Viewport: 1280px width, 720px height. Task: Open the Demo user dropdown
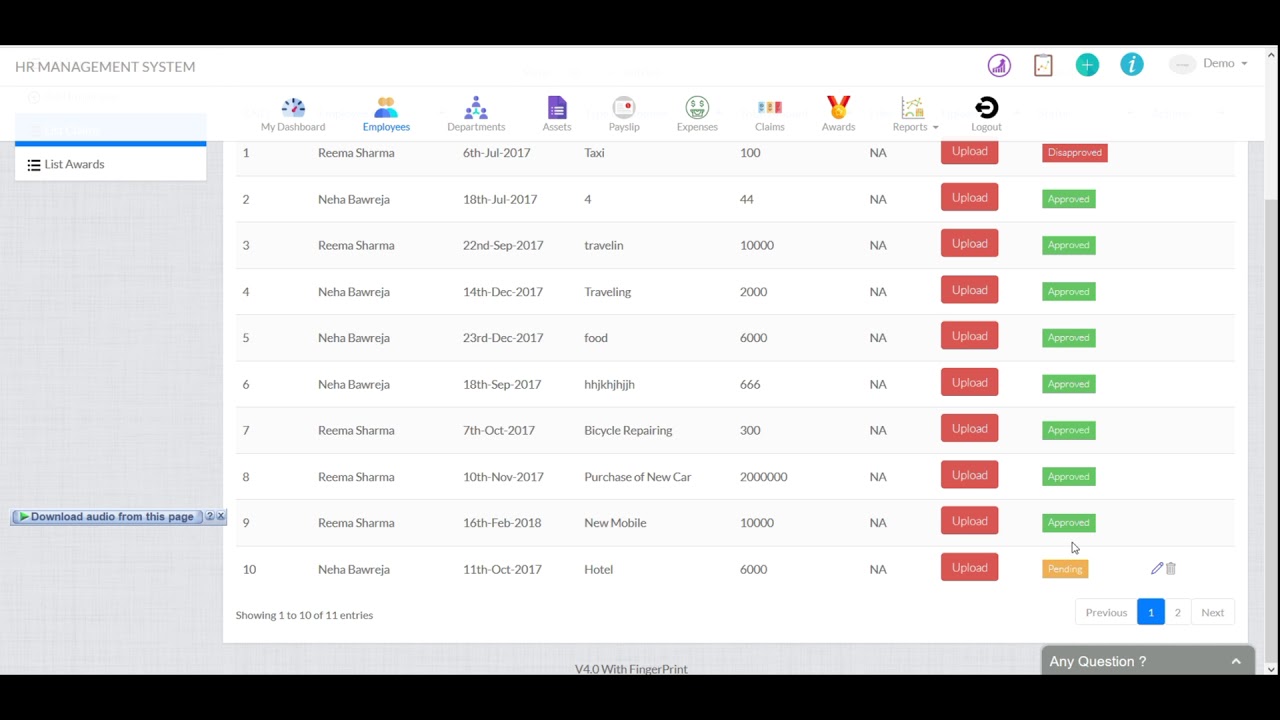coord(1209,64)
